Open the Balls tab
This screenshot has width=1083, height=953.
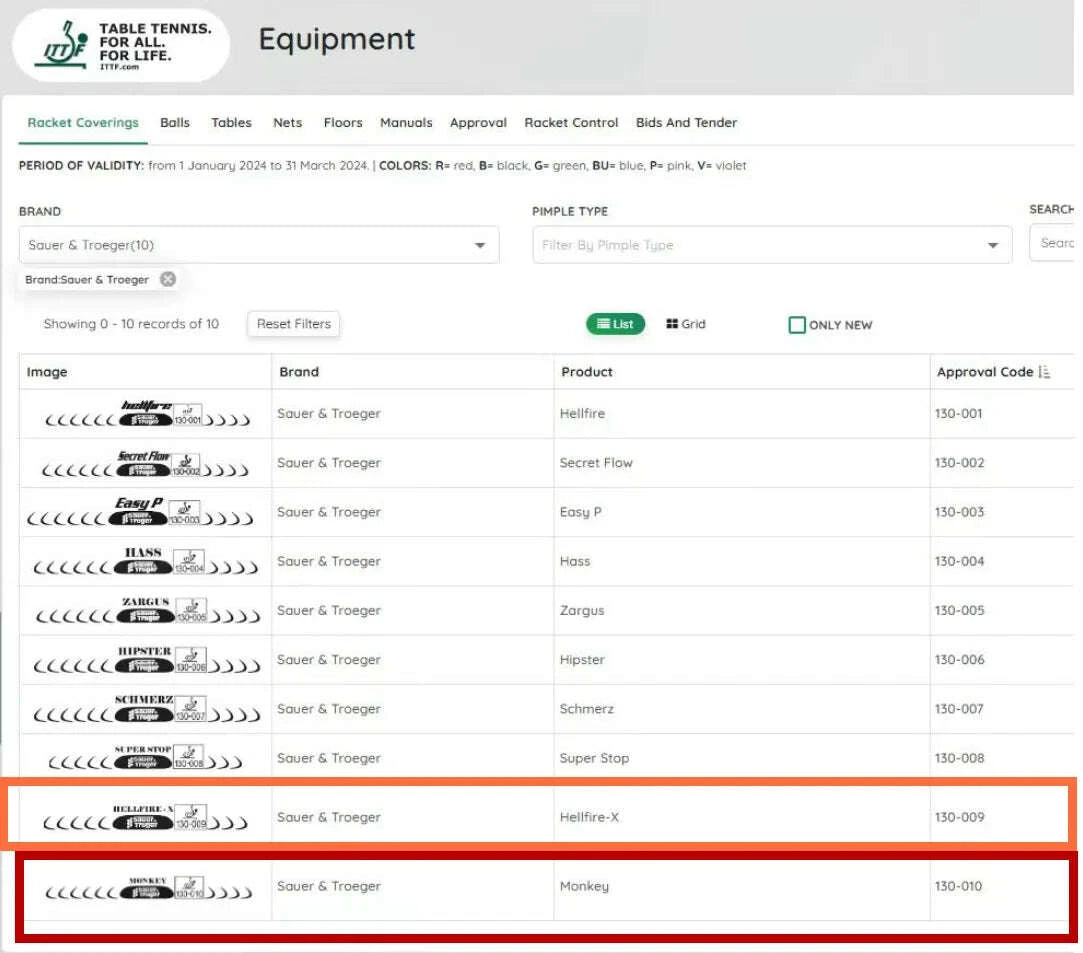(175, 123)
